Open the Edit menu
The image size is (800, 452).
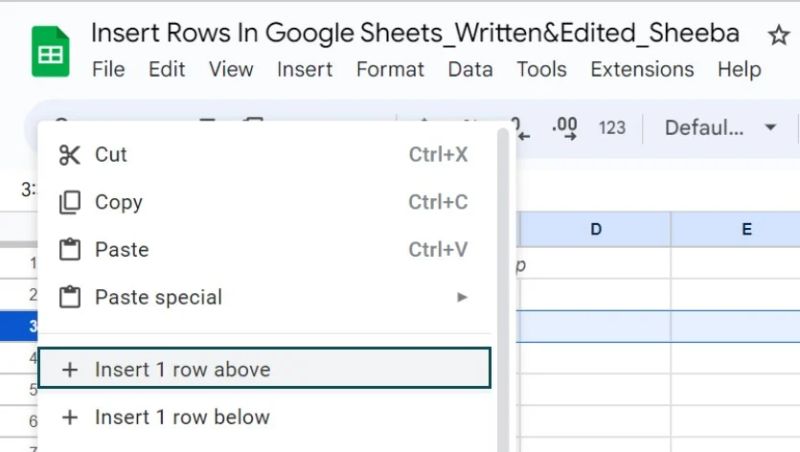point(167,69)
